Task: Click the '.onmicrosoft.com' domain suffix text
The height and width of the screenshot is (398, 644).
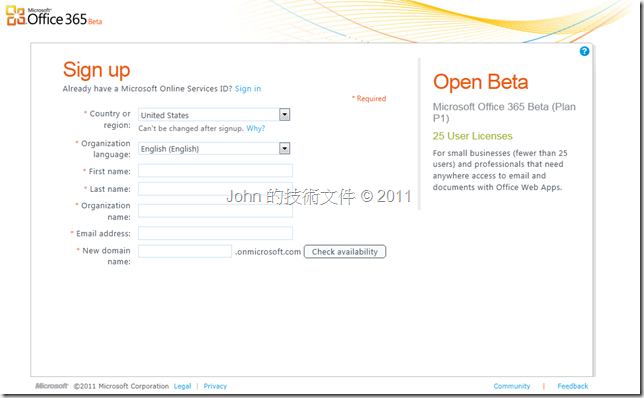Action: (x=268, y=252)
